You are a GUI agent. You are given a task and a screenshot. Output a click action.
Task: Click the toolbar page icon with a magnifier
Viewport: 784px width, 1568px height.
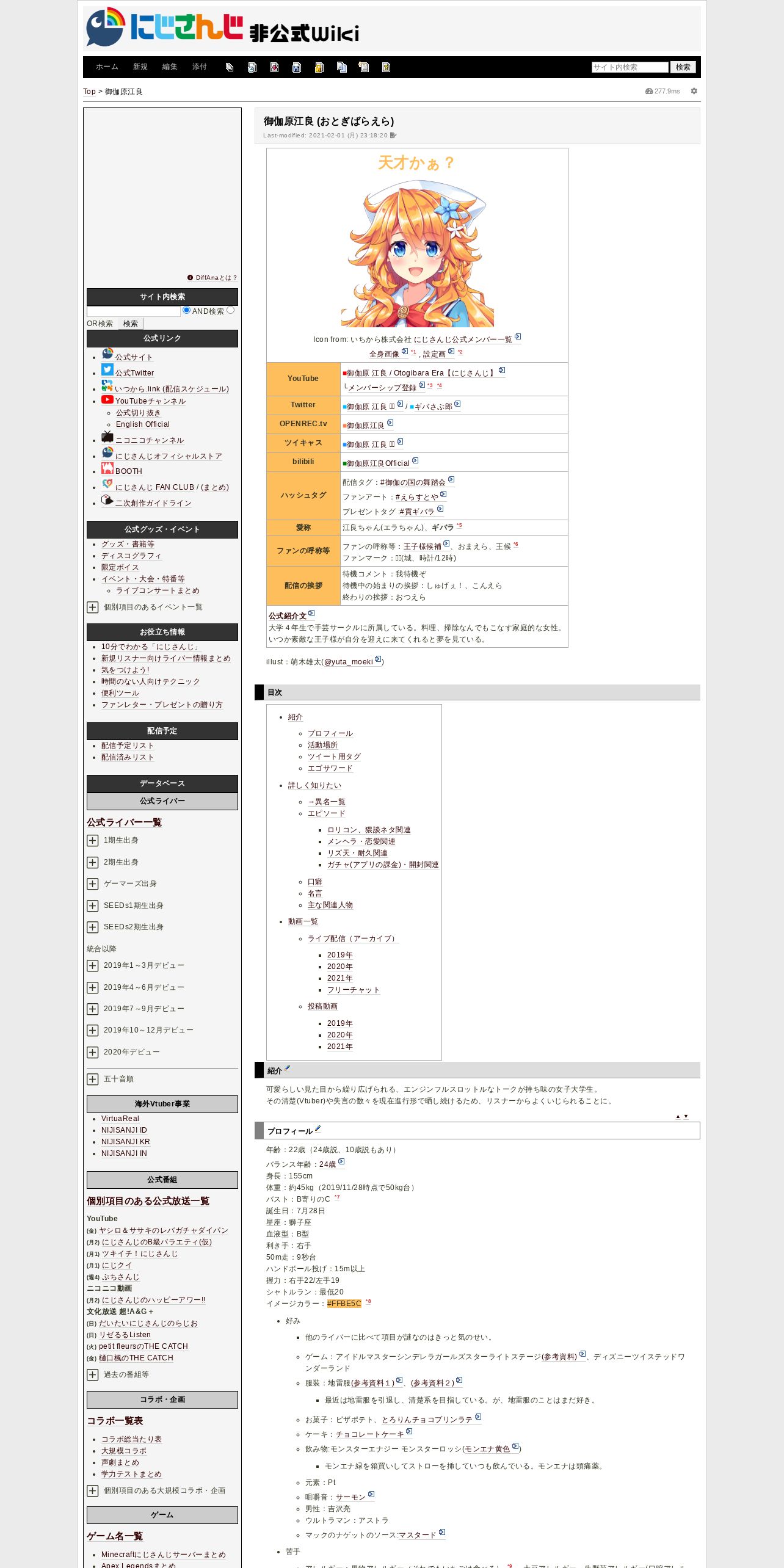click(252, 67)
